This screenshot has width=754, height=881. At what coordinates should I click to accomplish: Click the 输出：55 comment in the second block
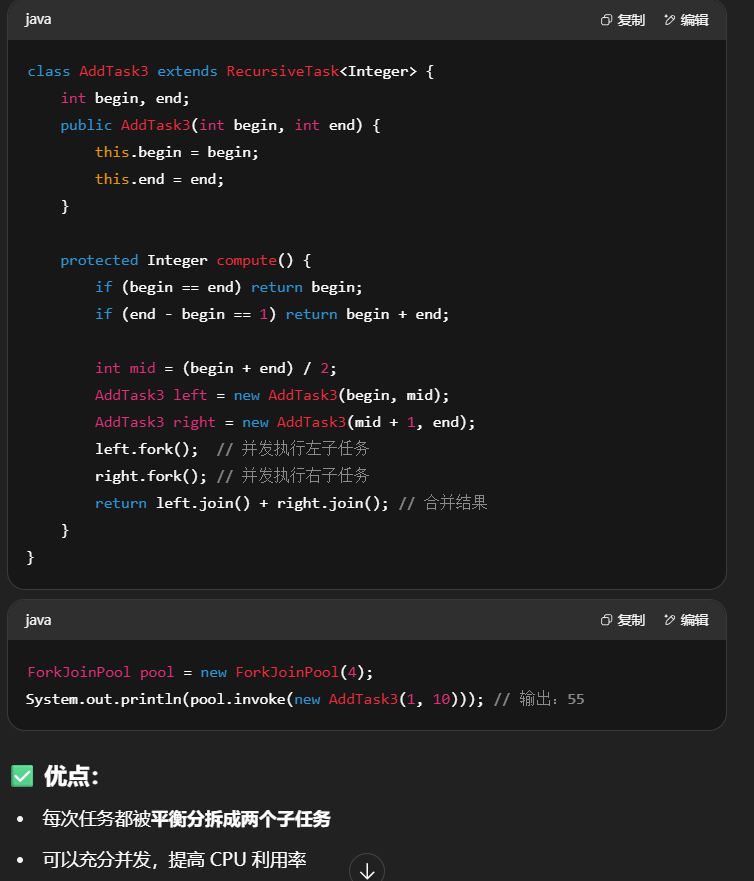click(x=551, y=699)
